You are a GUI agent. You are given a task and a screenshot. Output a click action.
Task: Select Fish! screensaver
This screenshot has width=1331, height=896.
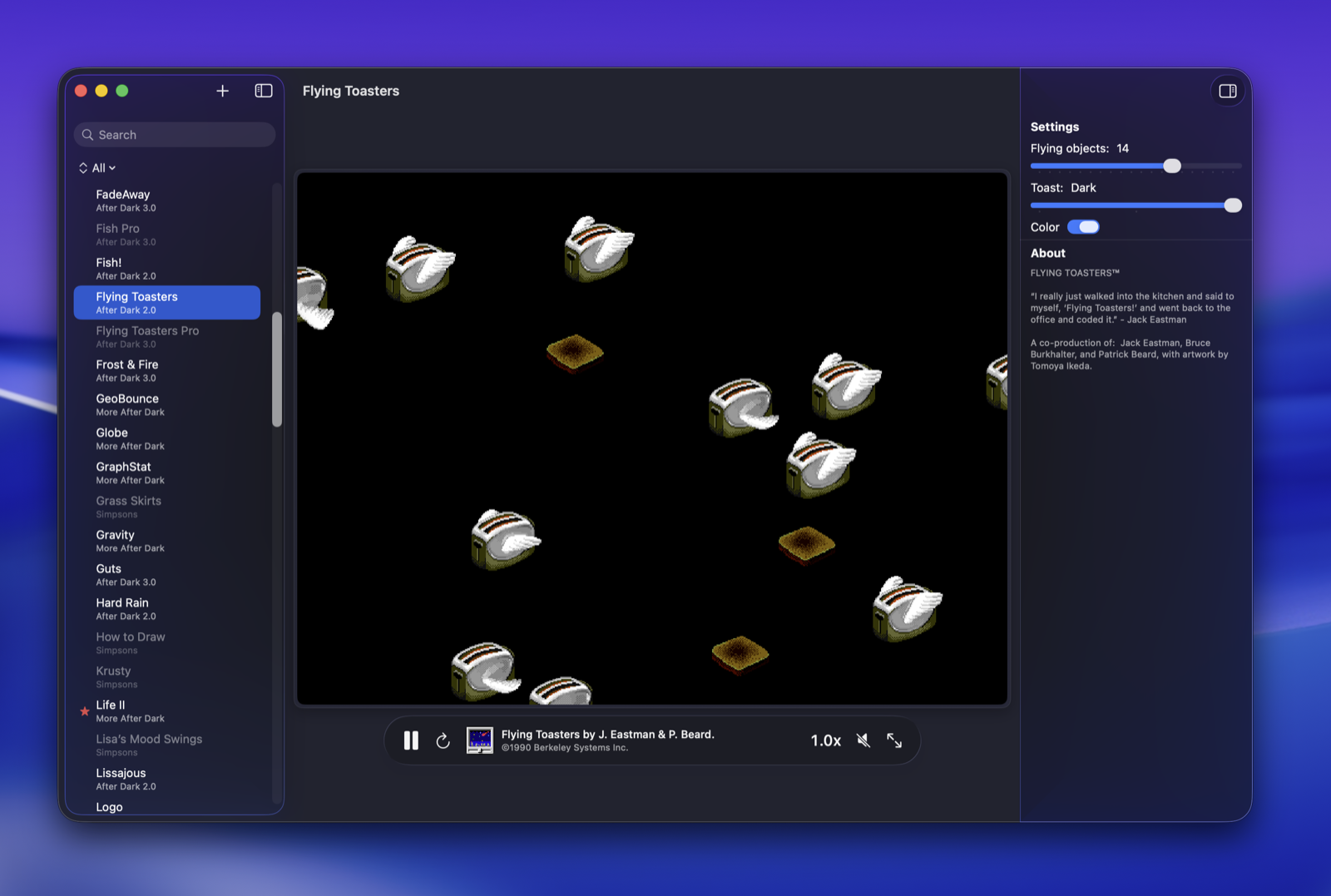click(167, 269)
